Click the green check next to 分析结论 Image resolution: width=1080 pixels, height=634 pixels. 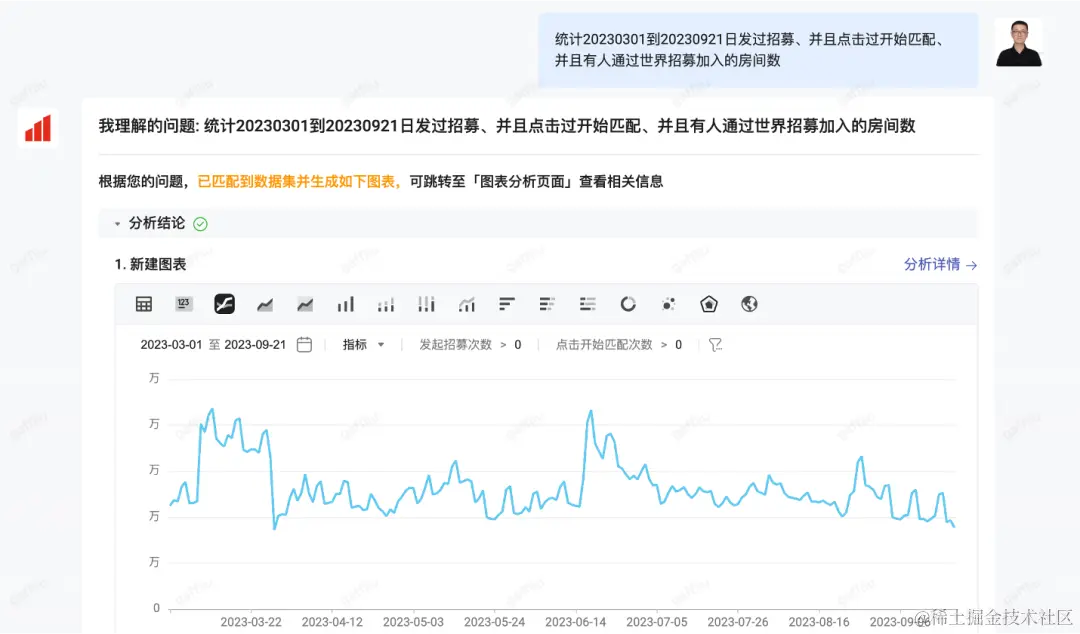200,224
